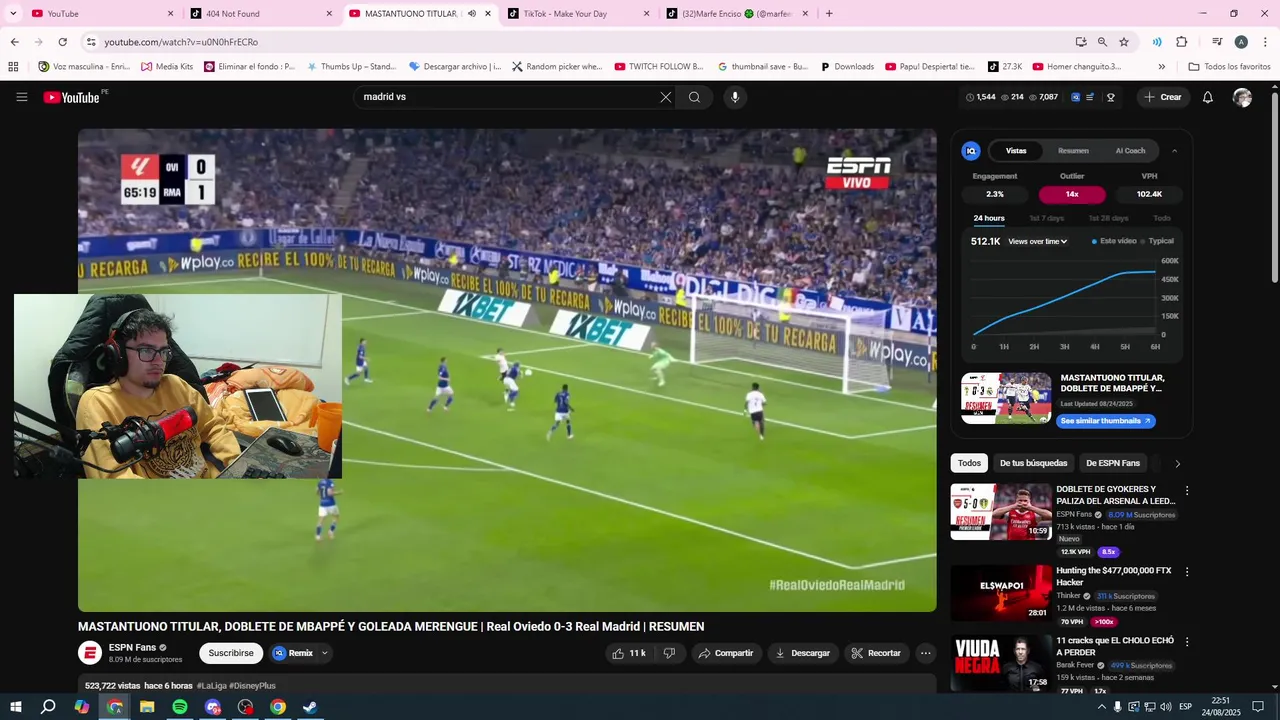This screenshot has width=1280, height=720.
Task: Open the YouTube guide hamburger menu
Action: pos(21,97)
